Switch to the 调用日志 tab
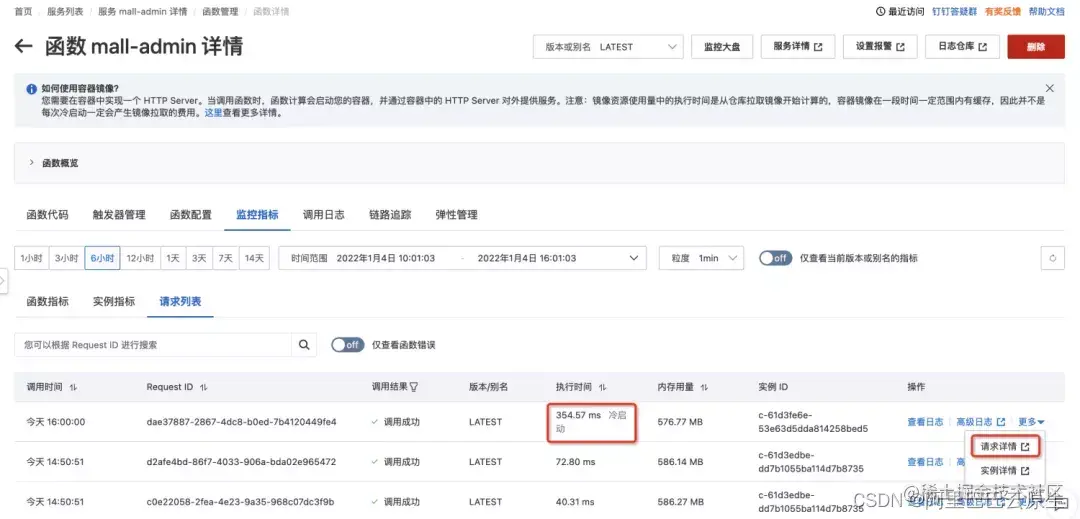 click(324, 214)
